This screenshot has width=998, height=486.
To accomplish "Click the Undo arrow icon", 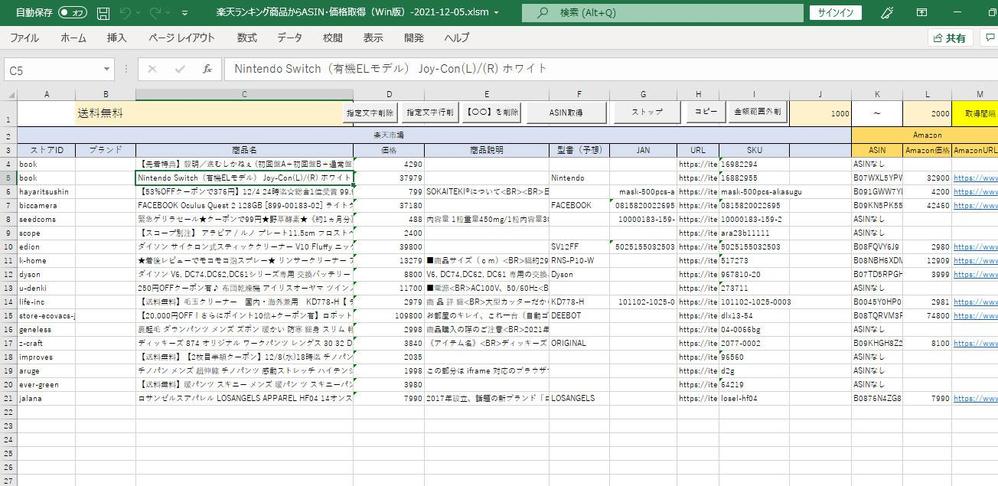I will coord(126,13).
